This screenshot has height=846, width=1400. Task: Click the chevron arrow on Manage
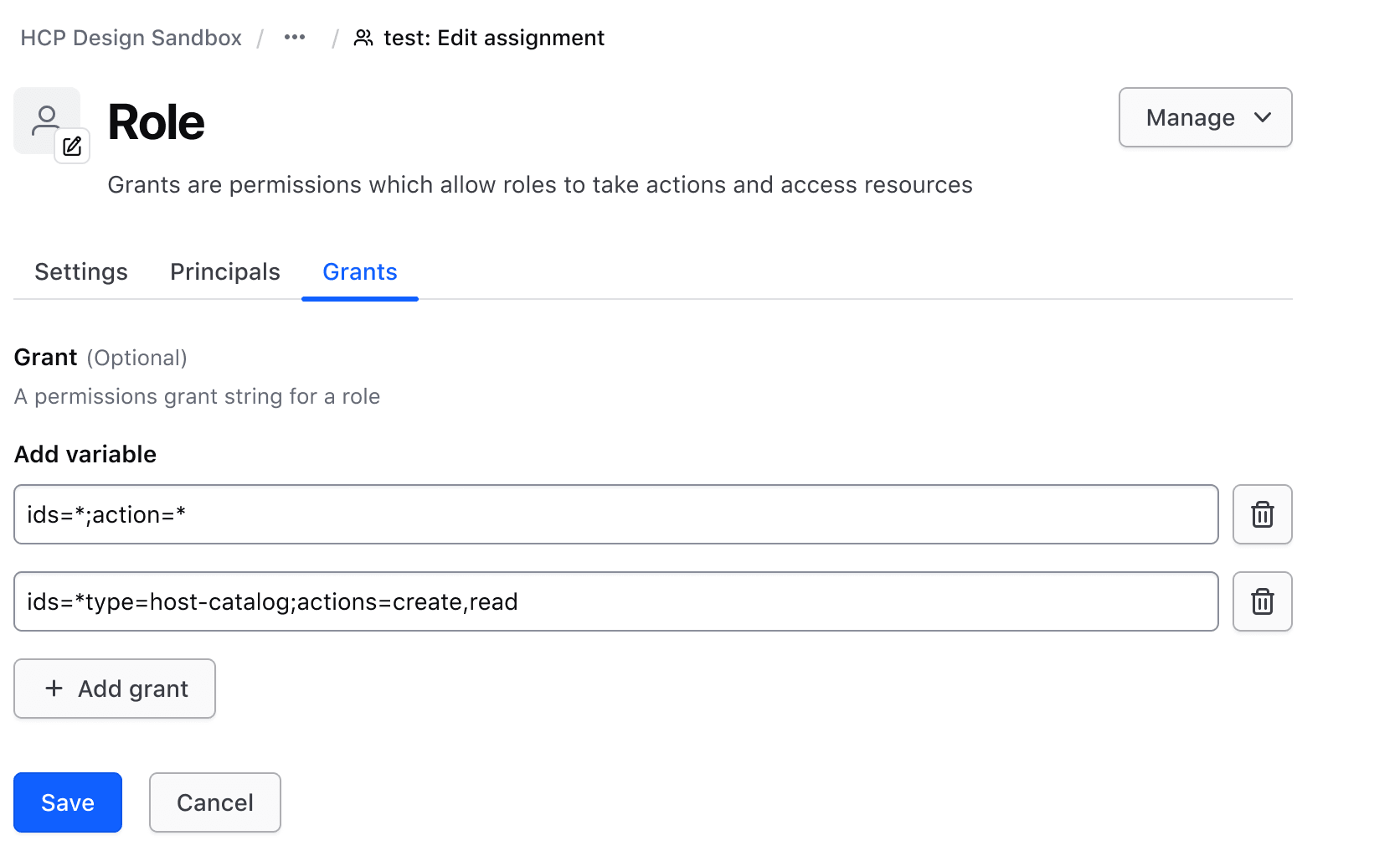click(x=1263, y=117)
